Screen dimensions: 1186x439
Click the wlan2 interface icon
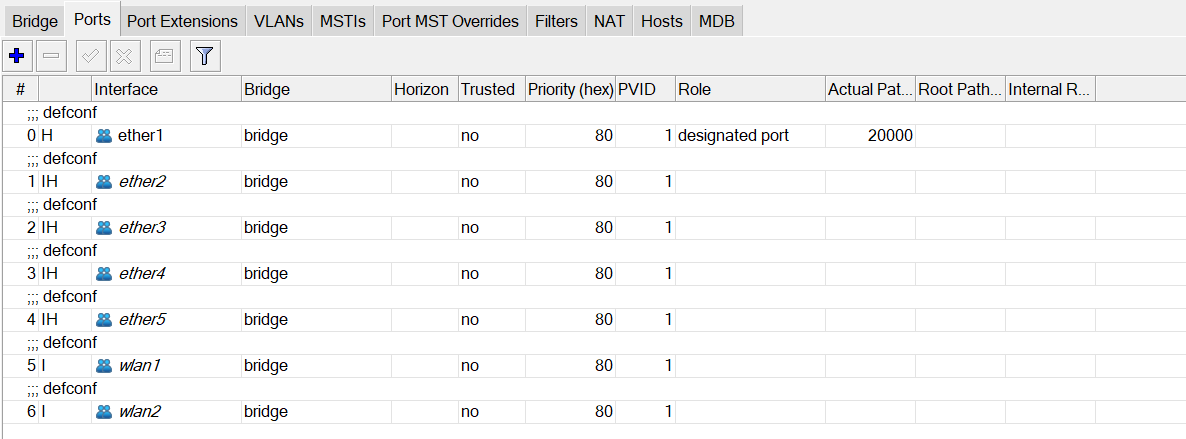click(104, 412)
